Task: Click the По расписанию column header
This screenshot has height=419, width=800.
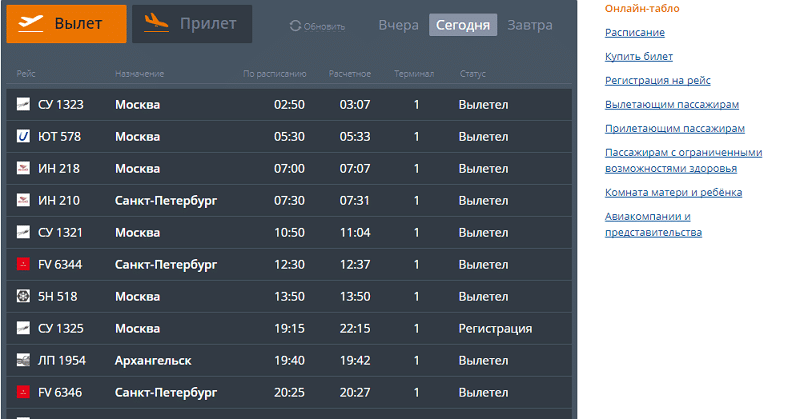Action: pyautogui.click(x=274, y=74)
